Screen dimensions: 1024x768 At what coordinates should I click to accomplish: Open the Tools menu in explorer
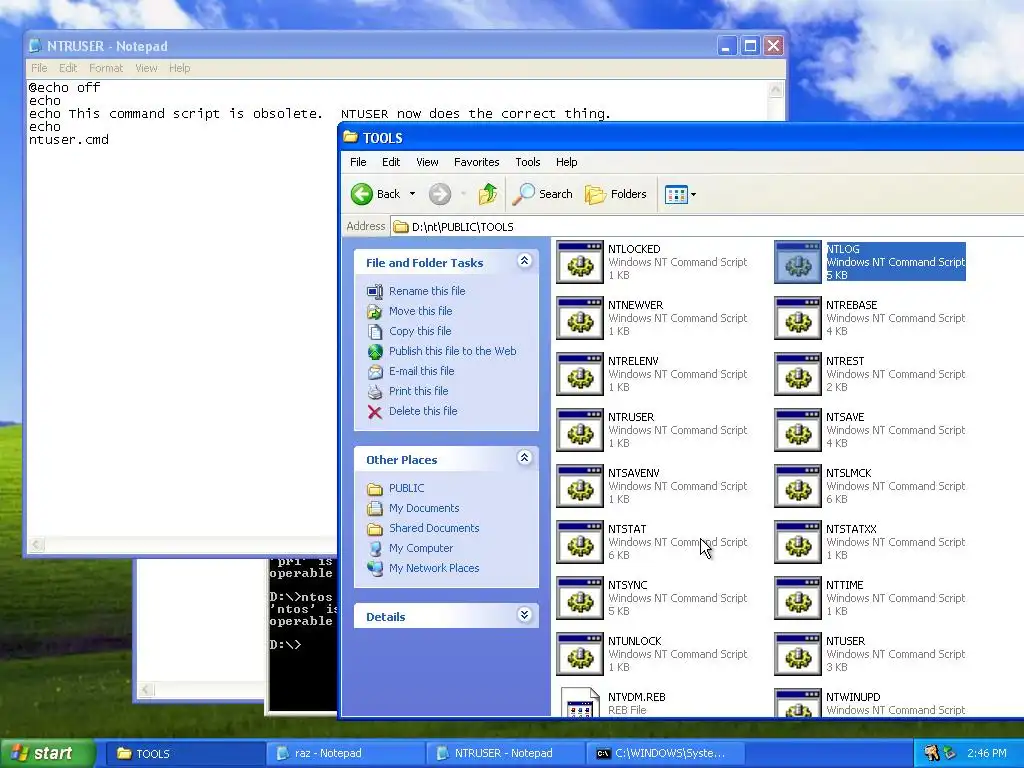528,162
